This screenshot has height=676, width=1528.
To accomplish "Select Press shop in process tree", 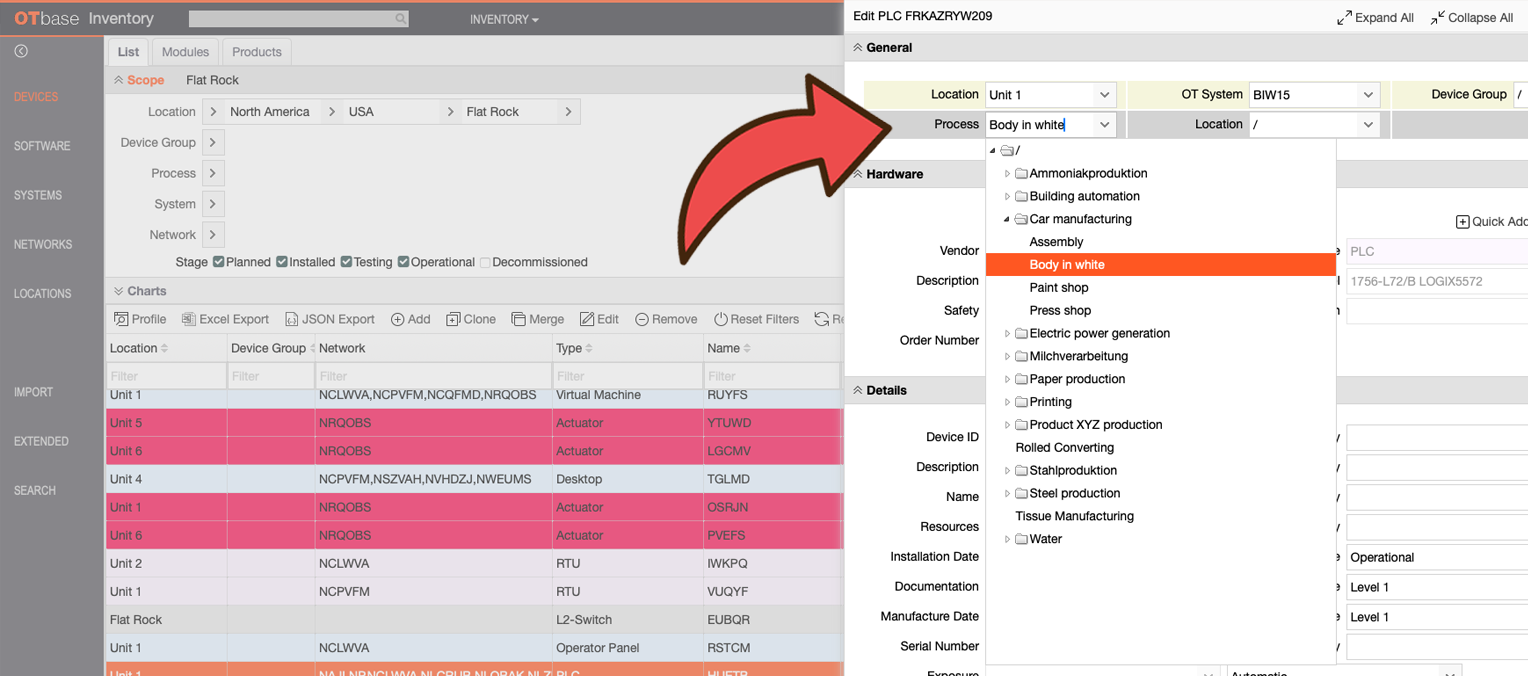I will point(1060,310).
